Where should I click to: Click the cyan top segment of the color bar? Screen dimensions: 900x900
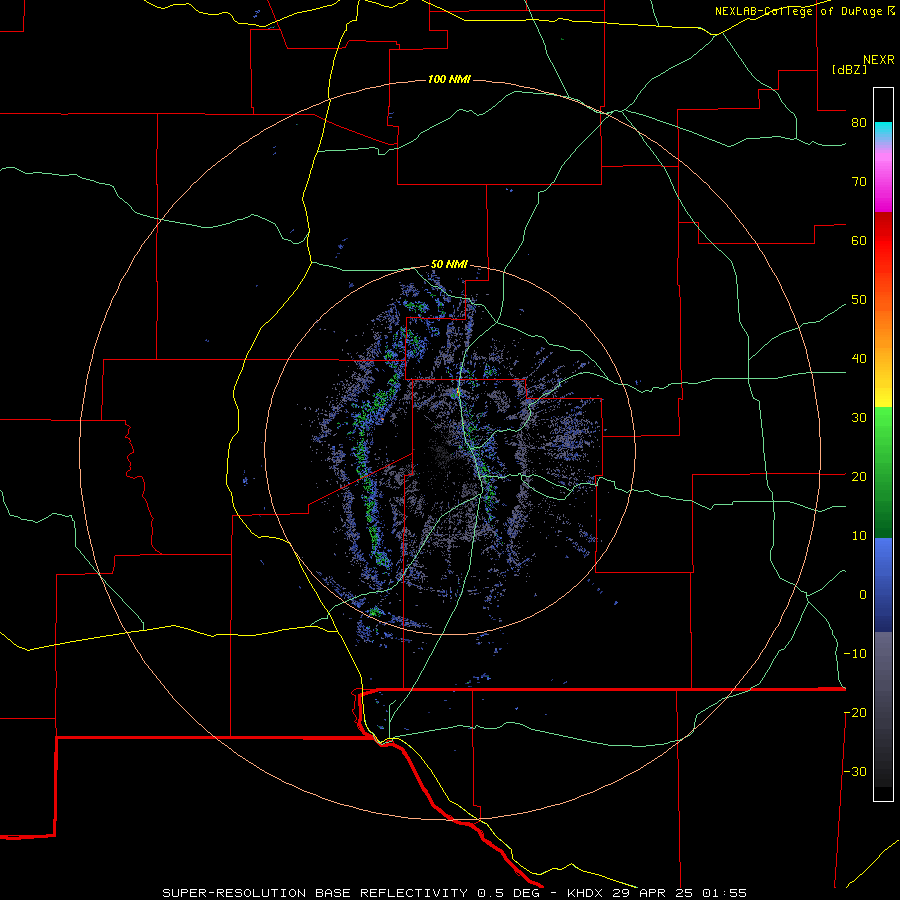(x=883, y=131)
